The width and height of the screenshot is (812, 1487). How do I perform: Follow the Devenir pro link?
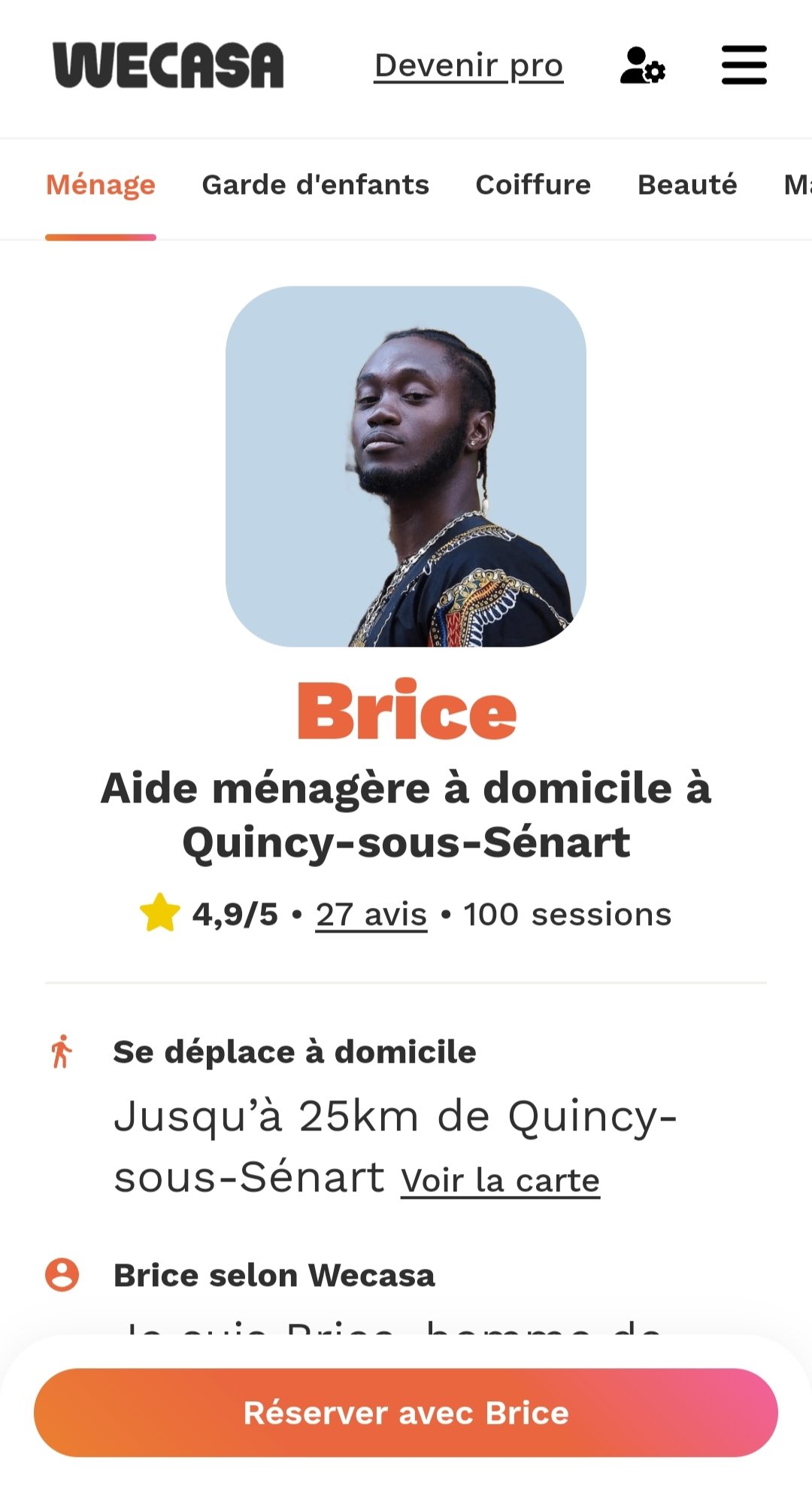point(468,65)
